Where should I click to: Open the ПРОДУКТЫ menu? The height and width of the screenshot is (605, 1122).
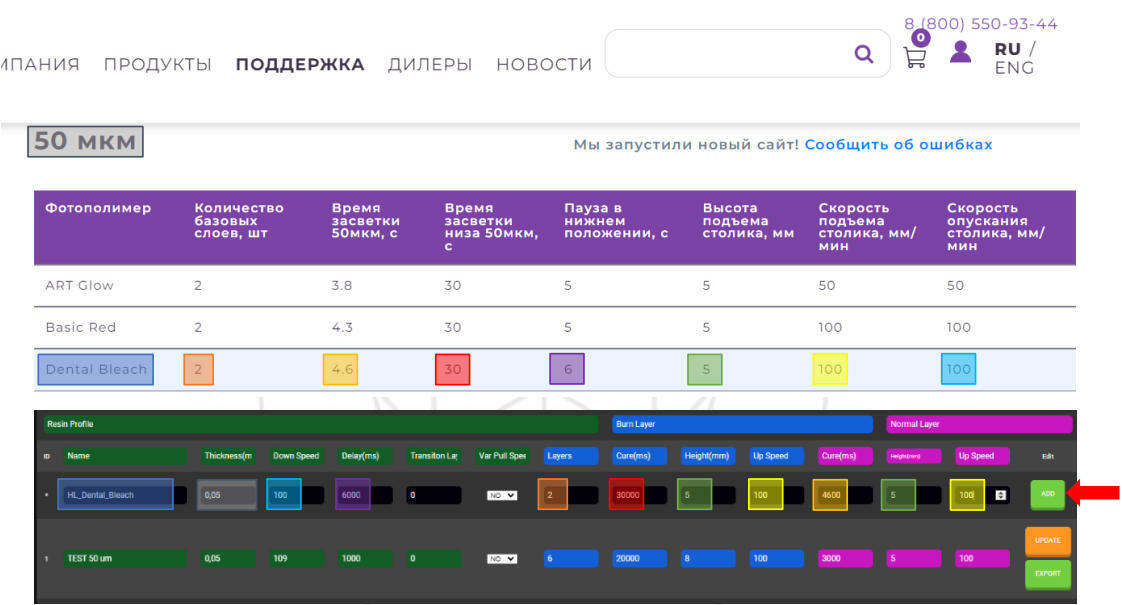157,64
